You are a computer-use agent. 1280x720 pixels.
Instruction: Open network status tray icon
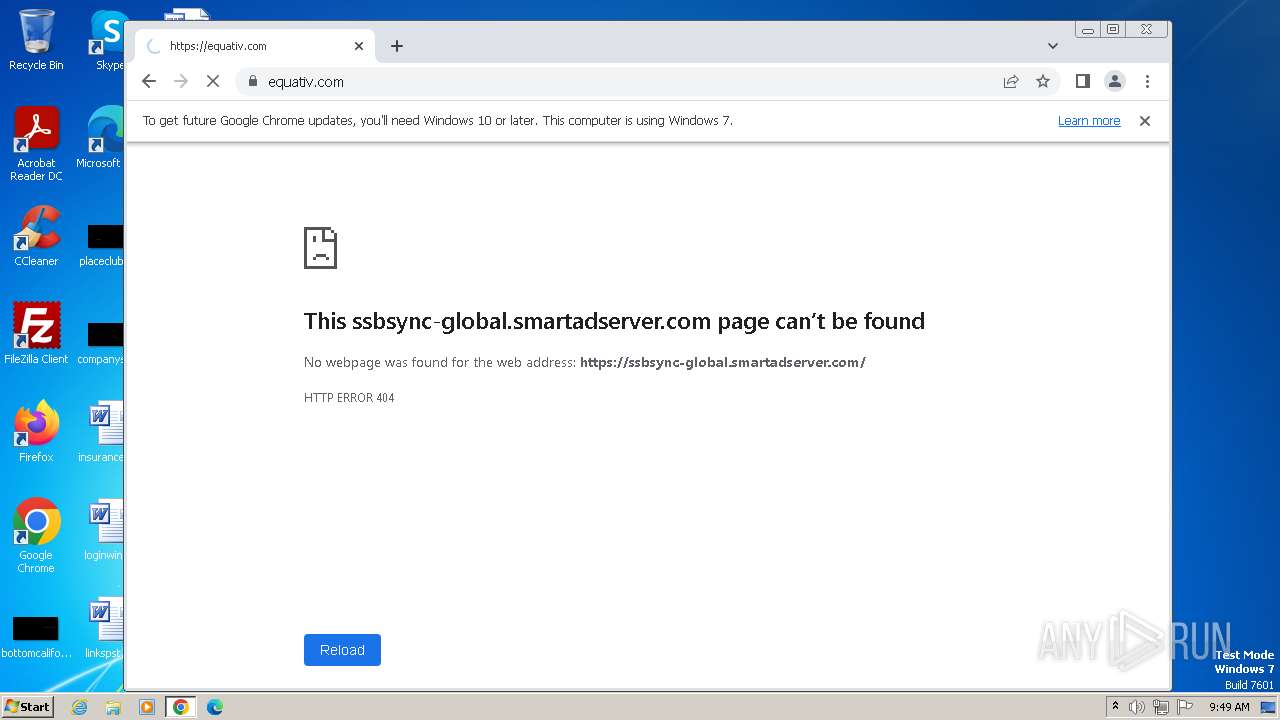click(x=1161, y=707)
